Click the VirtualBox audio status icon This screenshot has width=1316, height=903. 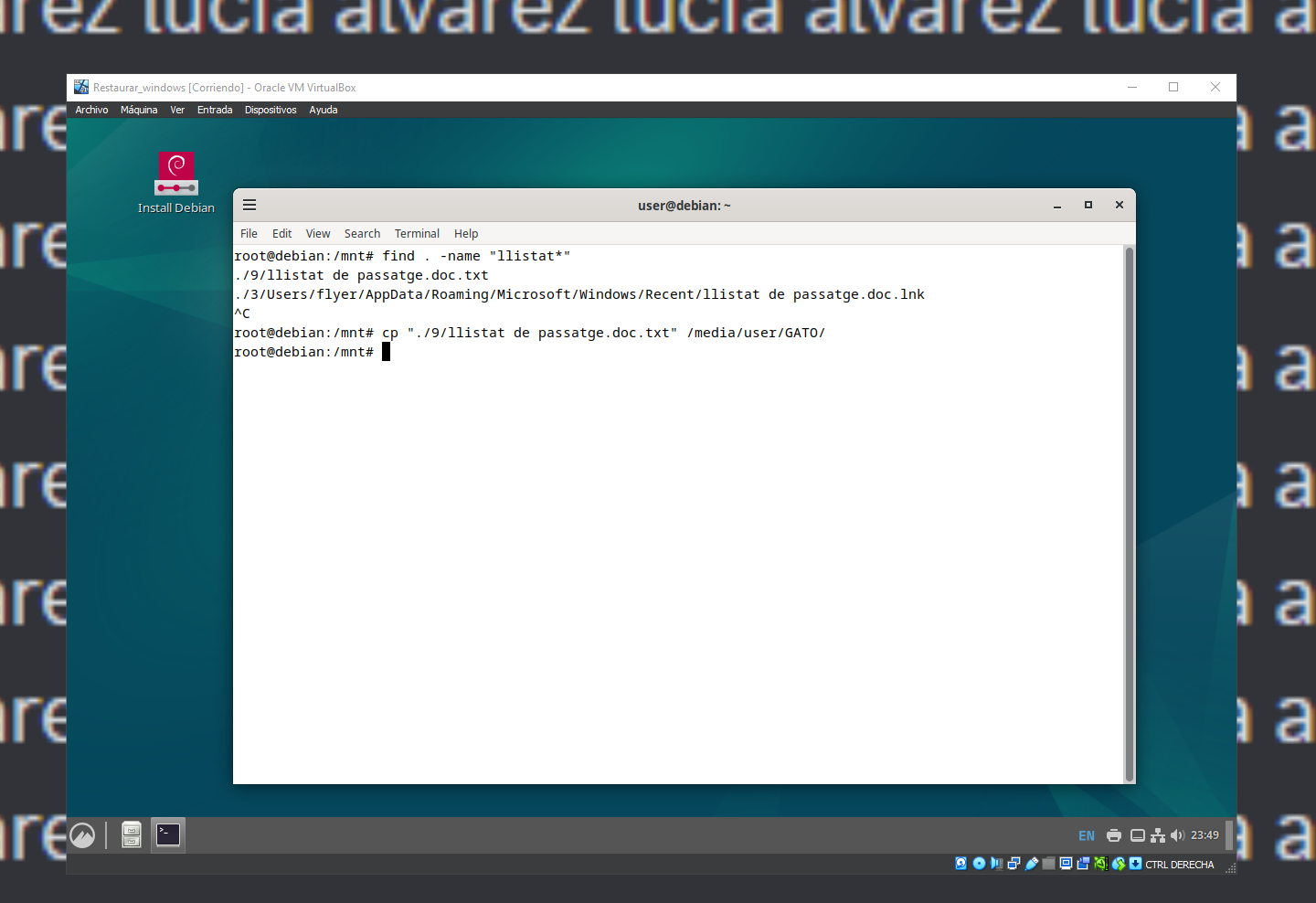(x=996, y=863)
